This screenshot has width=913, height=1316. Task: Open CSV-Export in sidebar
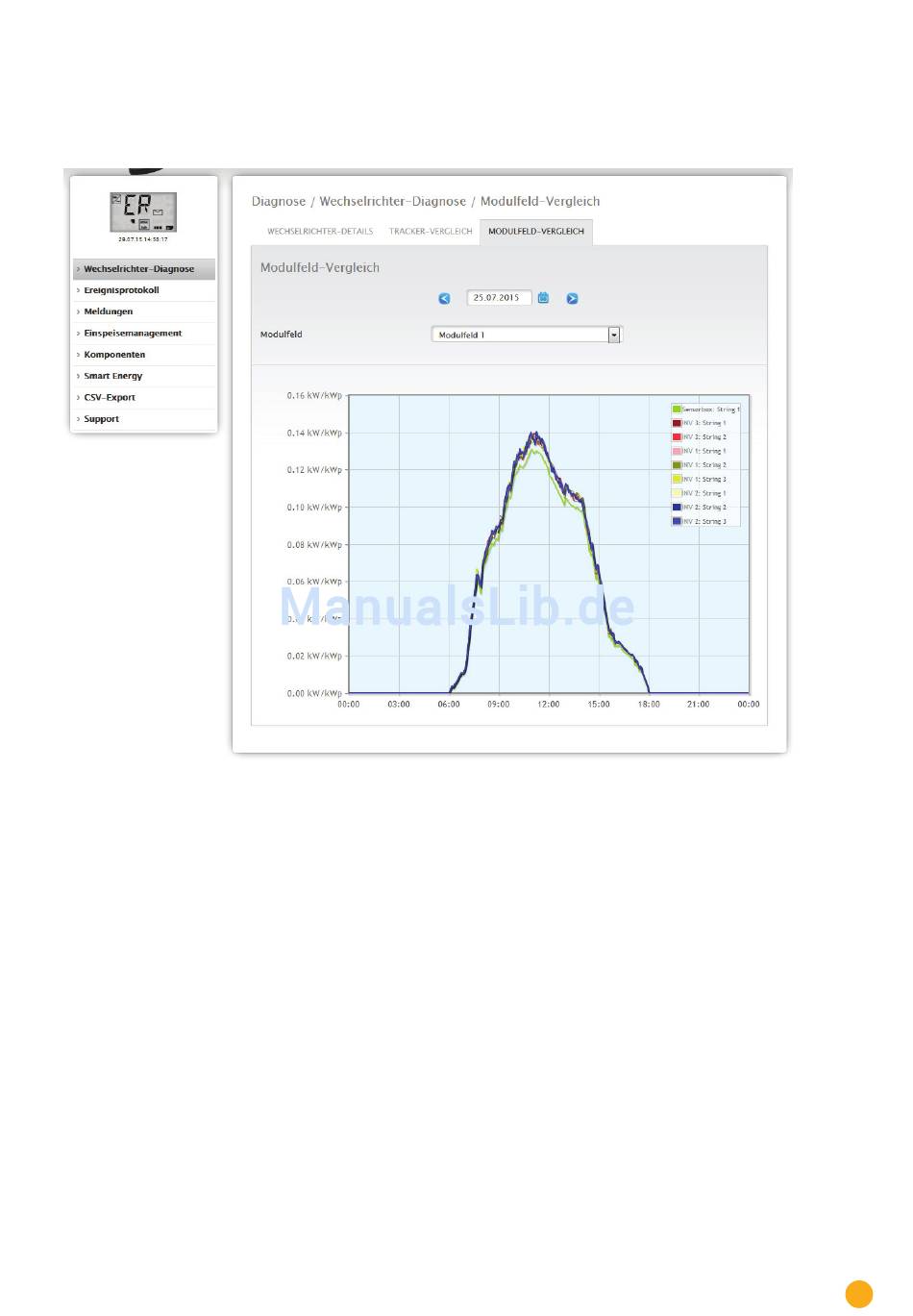(x=144, y=397)
